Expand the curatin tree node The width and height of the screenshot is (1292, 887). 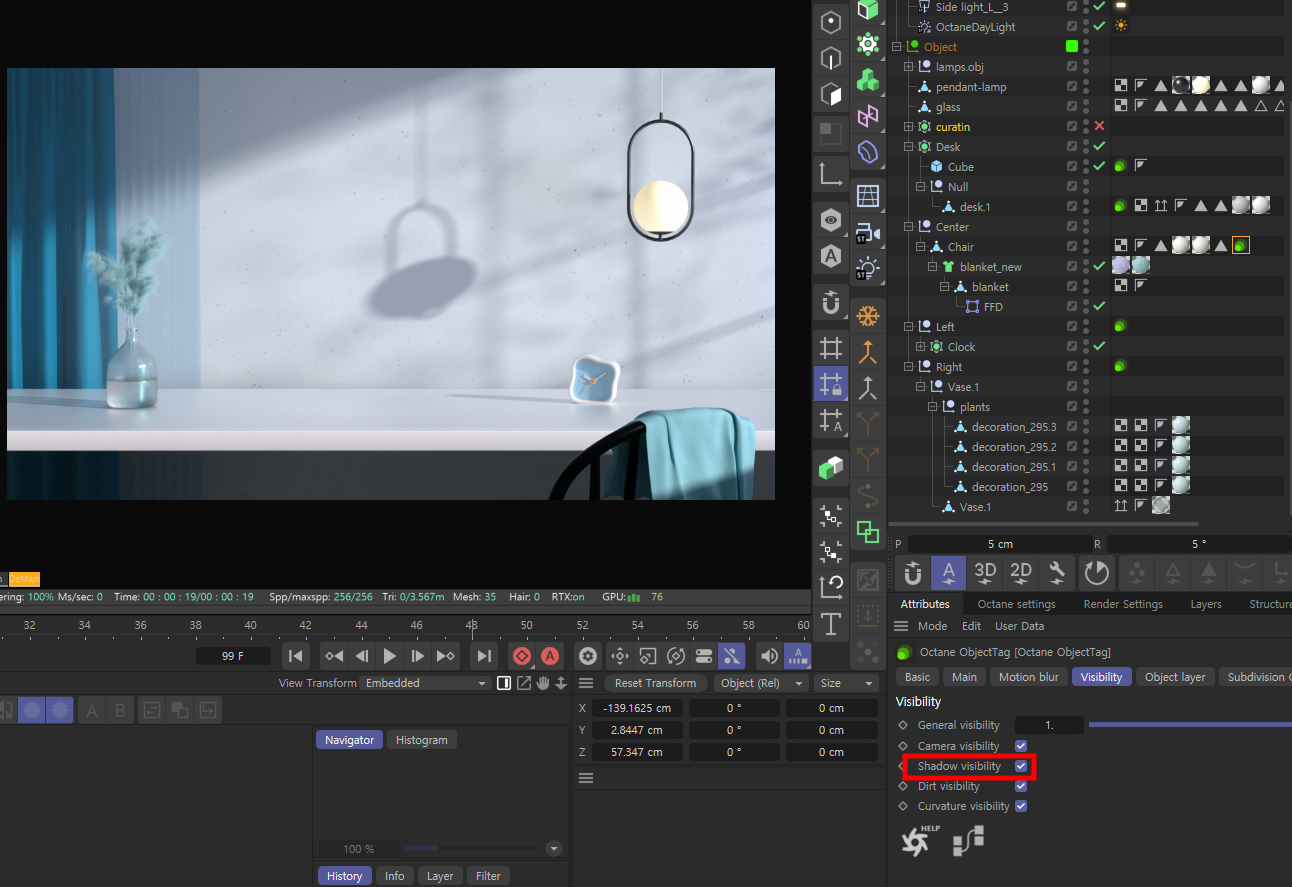(x=909, y=127)
